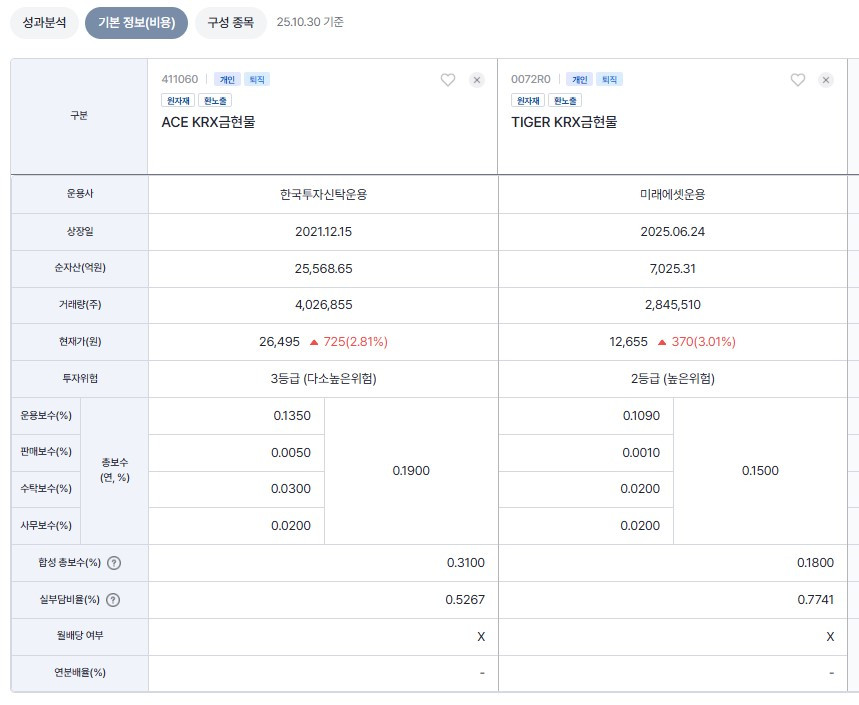The height and width of the screenshot is (705, 859).
Task: Select TIGER management fee 0.1090
Action: 641,416
